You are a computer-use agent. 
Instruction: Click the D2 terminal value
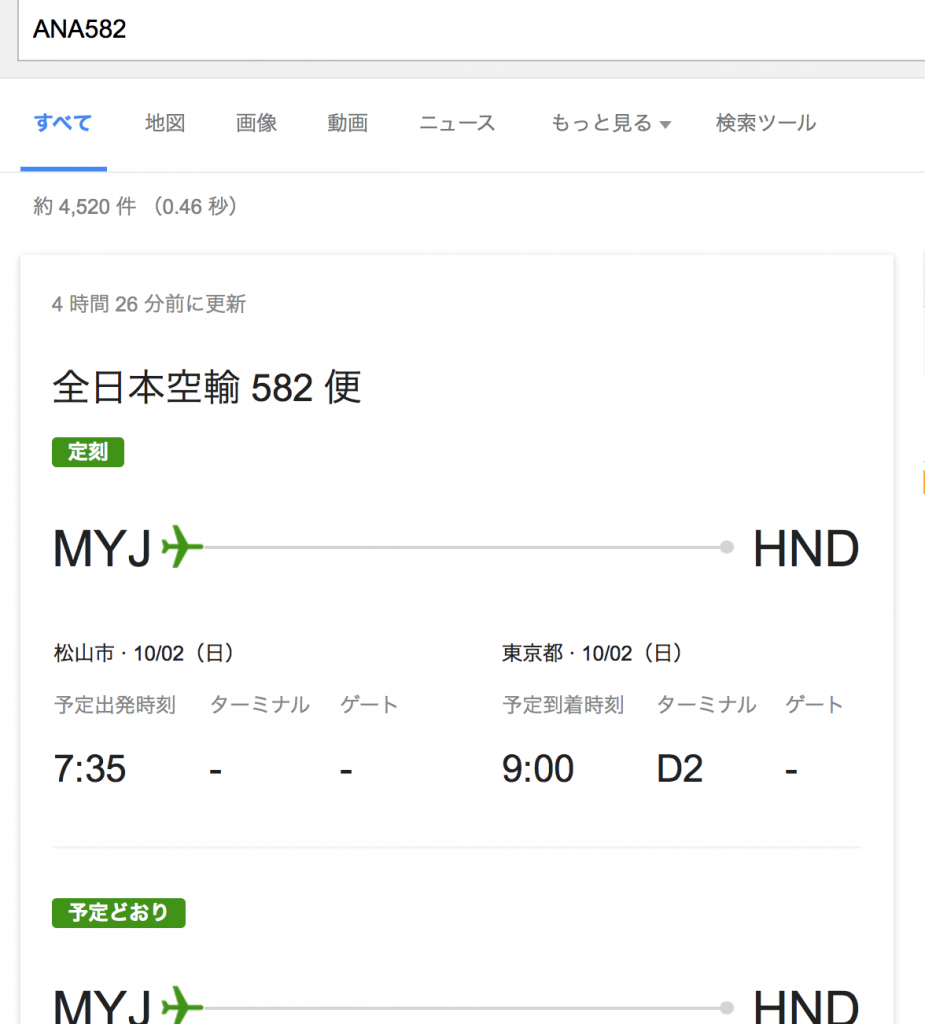tap(680, 769)
